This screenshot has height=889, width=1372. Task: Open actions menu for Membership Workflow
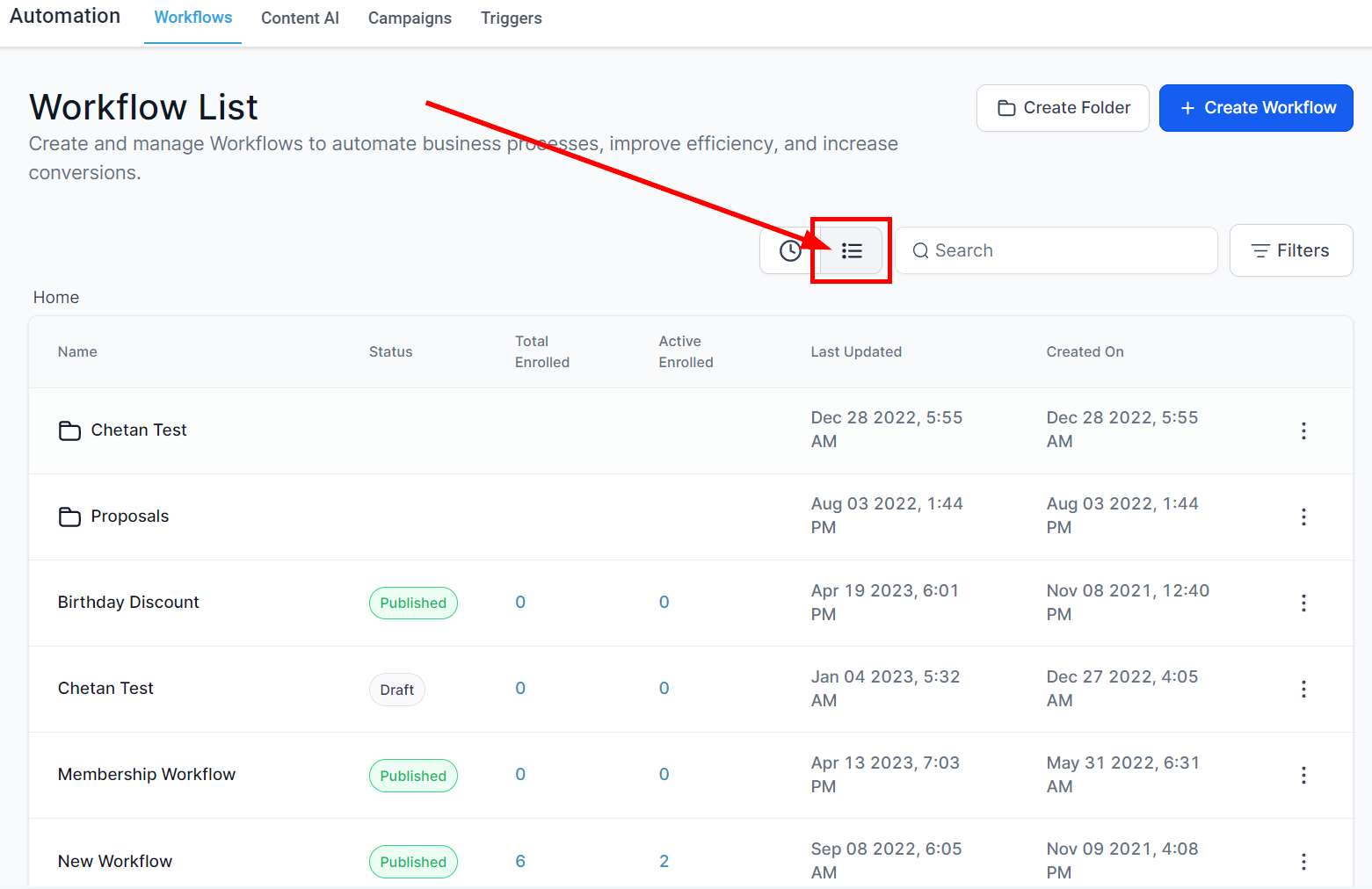click(x=1303, y=775)
